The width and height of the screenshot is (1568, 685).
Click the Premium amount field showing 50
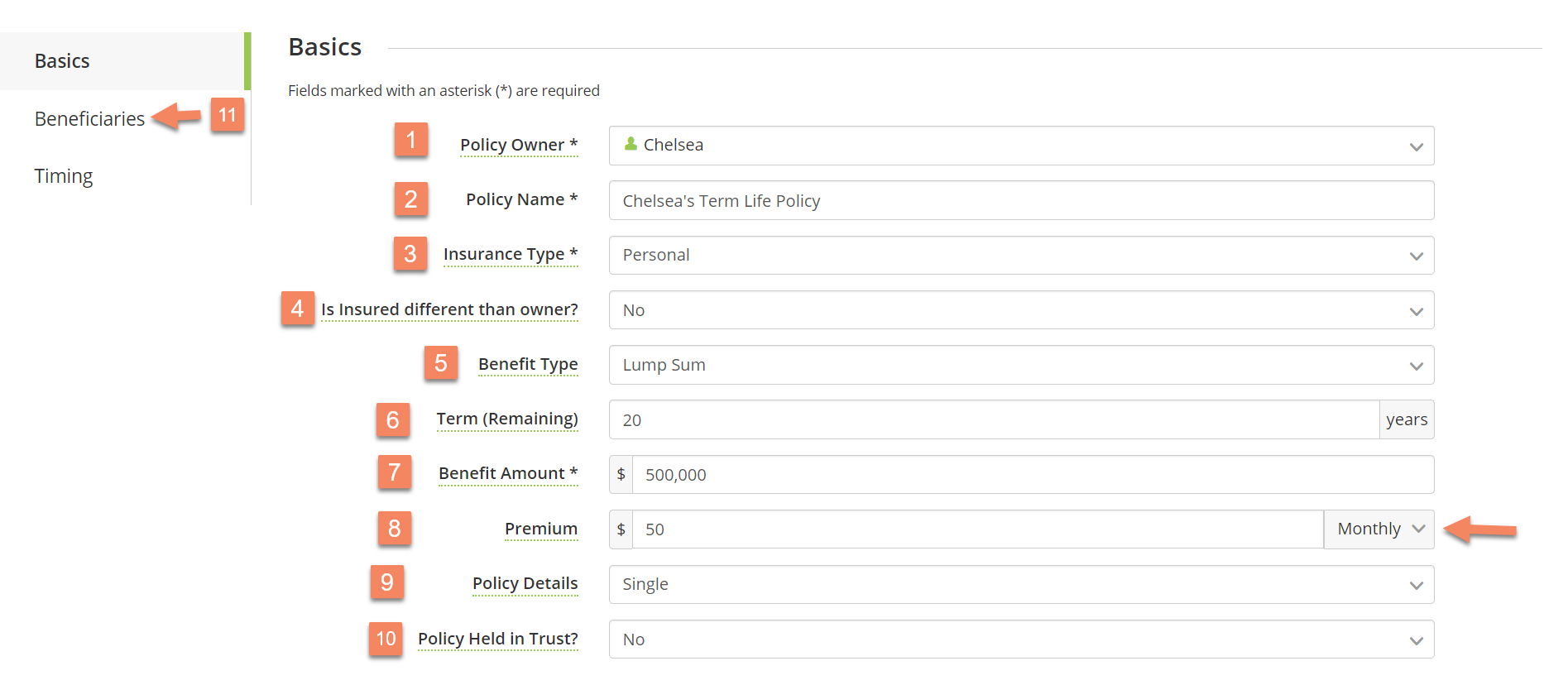tap(978, 529)
